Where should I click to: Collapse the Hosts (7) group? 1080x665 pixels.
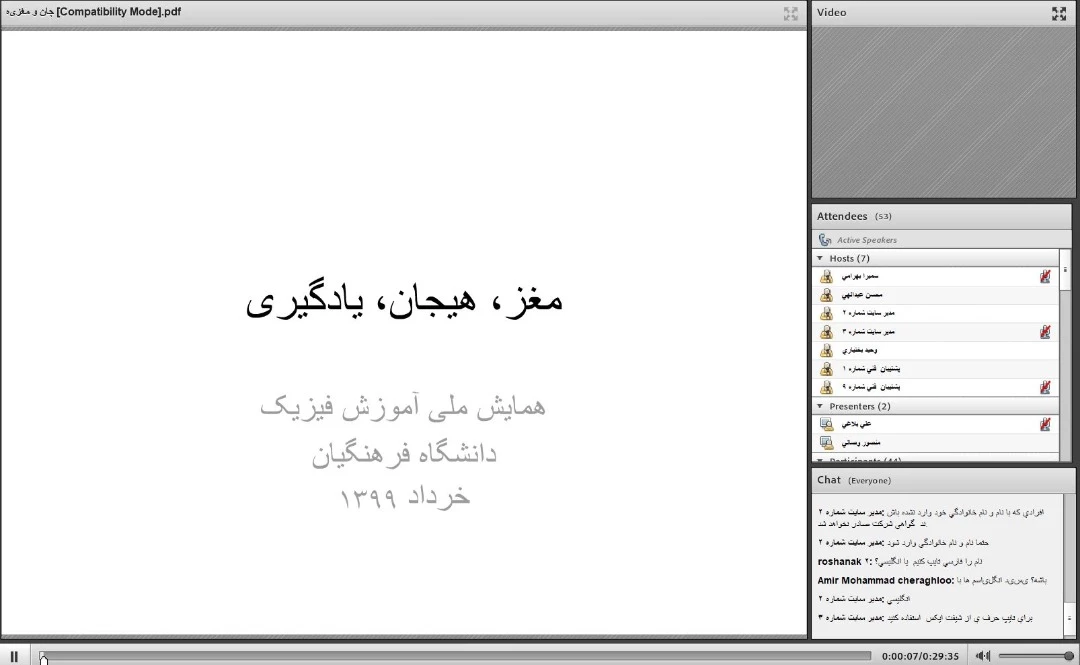coord(821,258)
